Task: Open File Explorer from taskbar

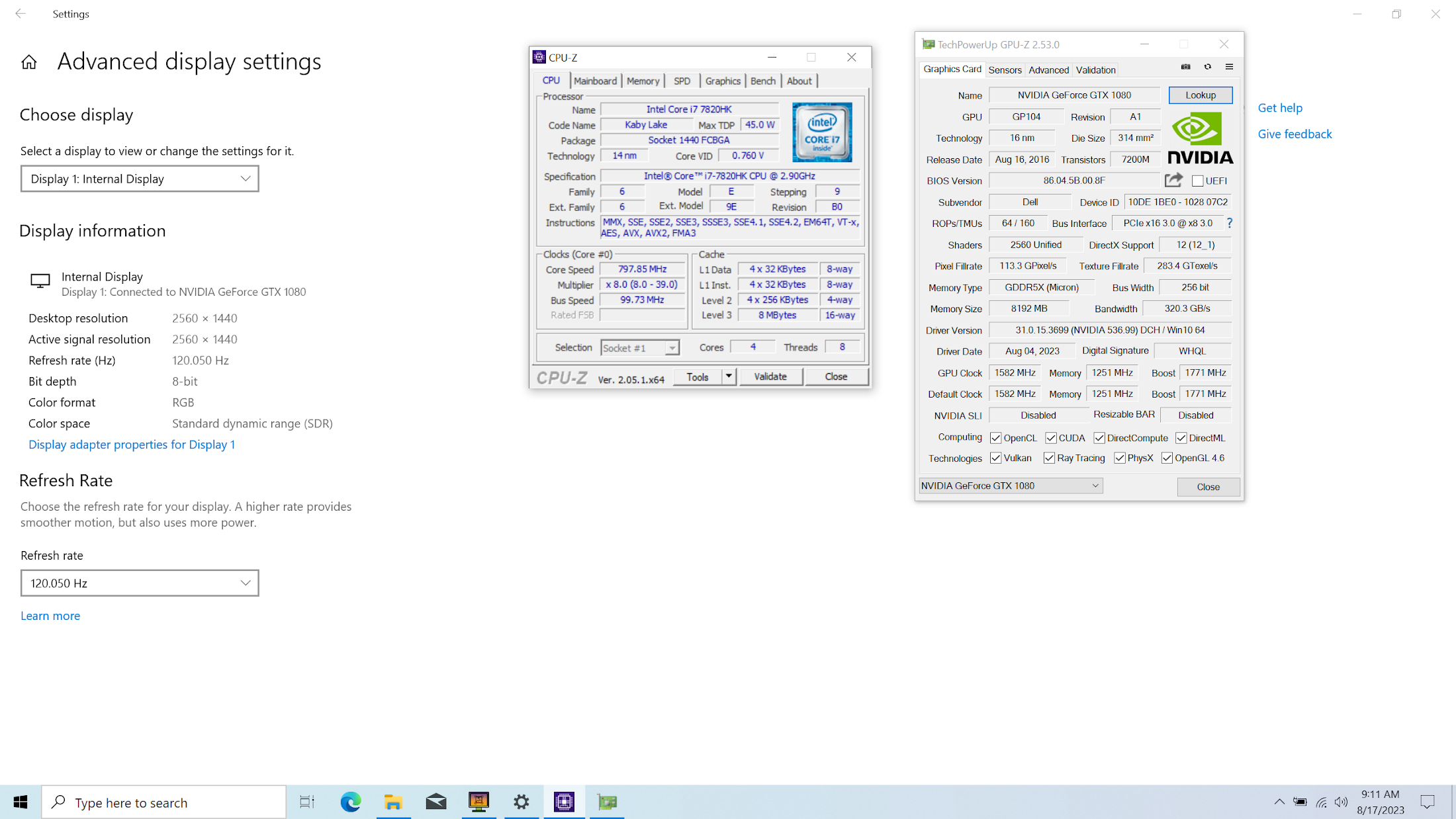Action: (393, 802)
